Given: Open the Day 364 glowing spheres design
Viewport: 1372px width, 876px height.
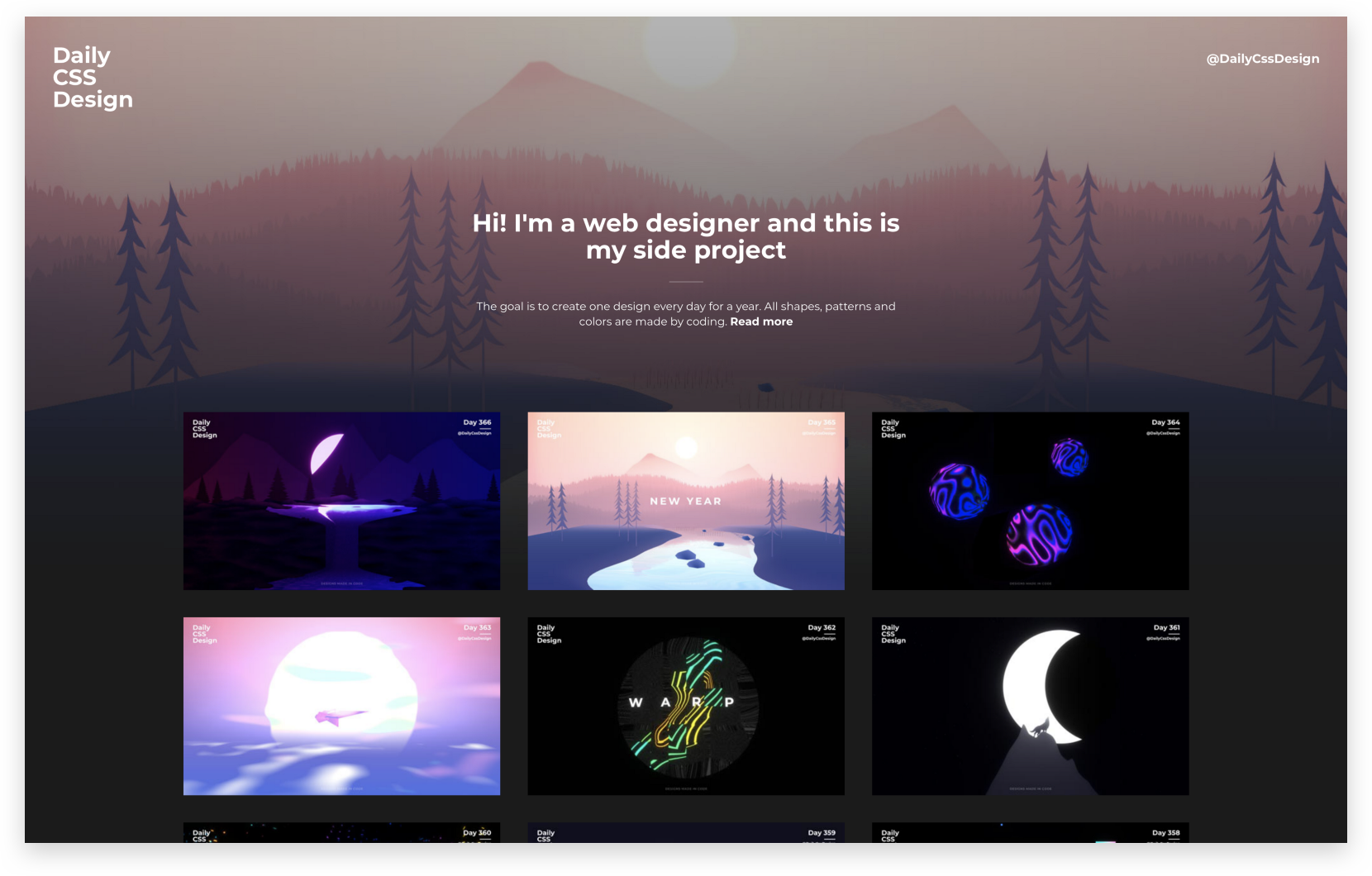Looking at the screenshot, I should 1030,501.
